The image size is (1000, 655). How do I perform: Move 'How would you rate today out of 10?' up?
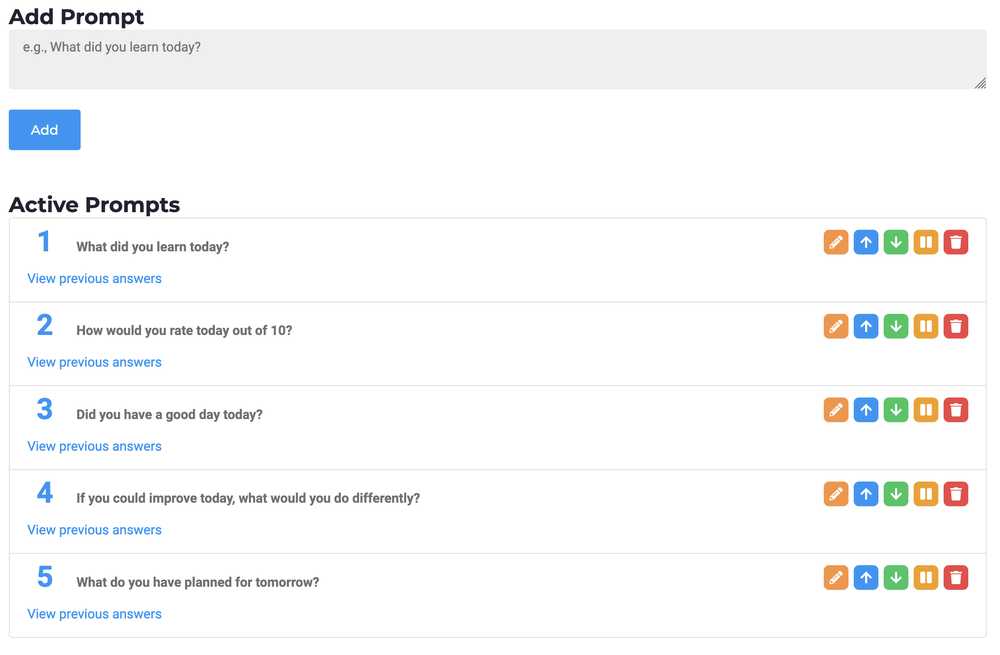(x=866, y=326)
